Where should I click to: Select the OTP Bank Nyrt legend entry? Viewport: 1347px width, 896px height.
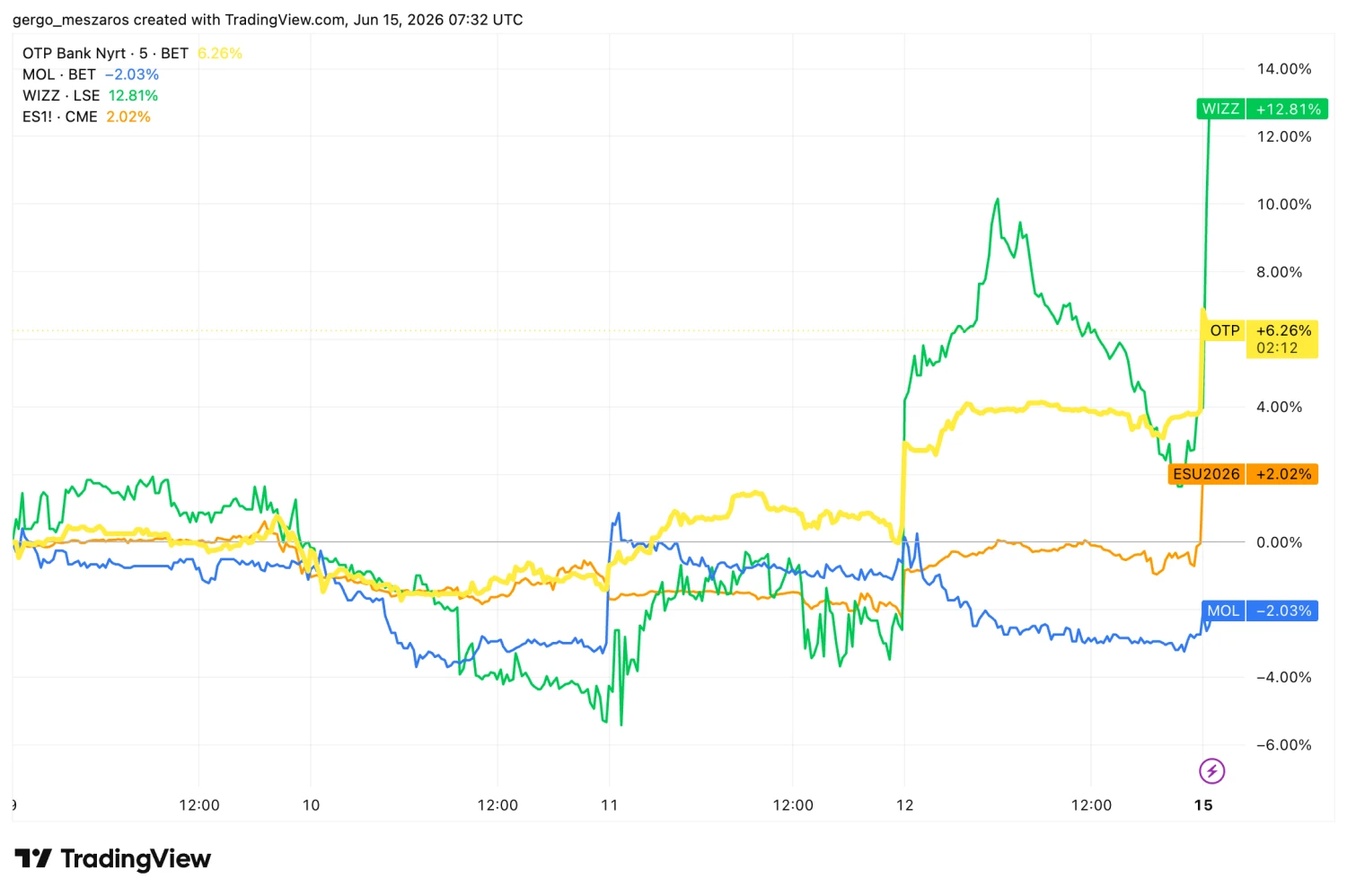[105, 53]
